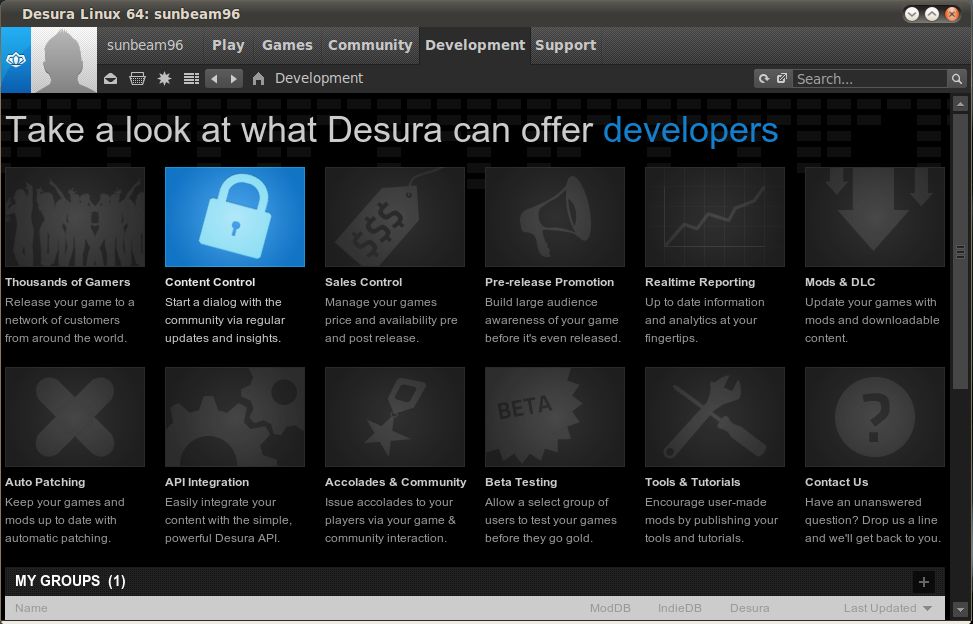Select the Development tab
973x624 pixels.
475,45
